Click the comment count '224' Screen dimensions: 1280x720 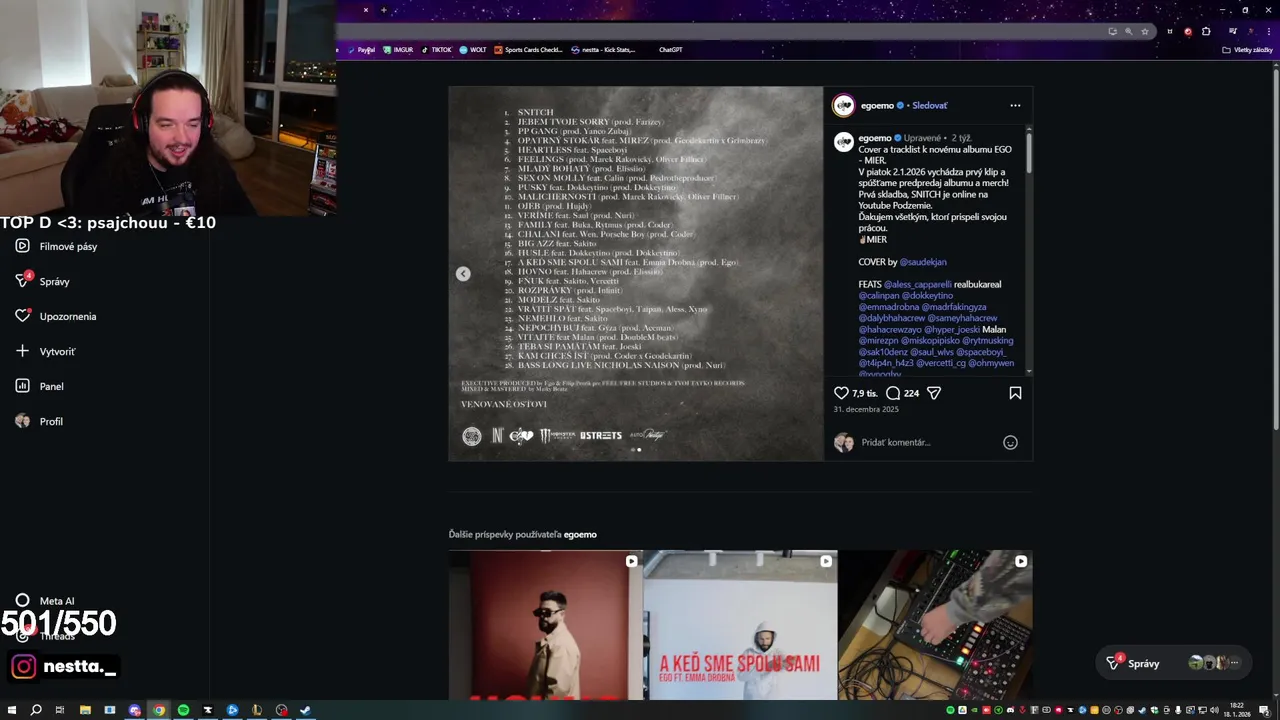pyautogui.click(x=911, y=394)
